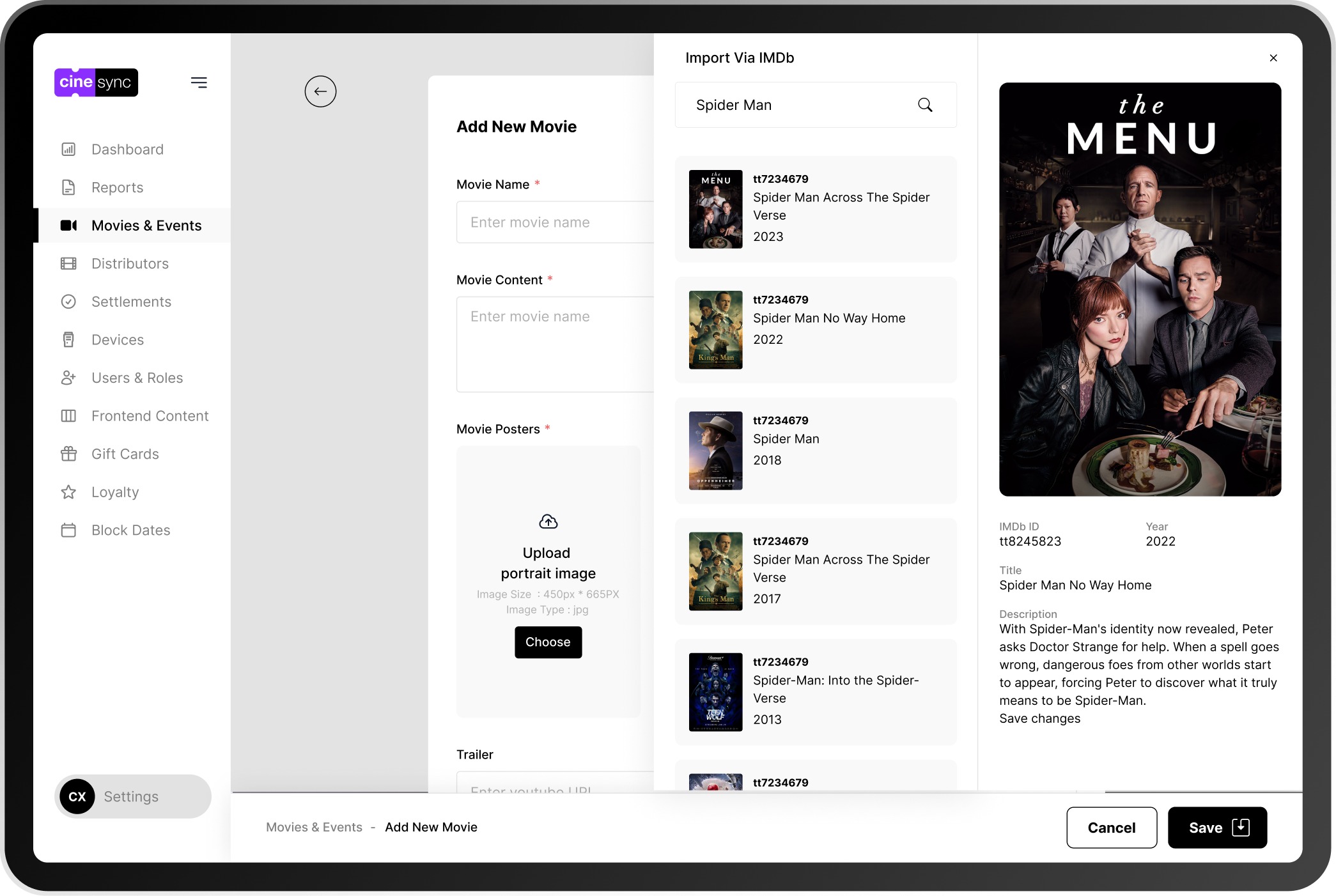
Task: Open Reports from the sidebar
Action: [x=117, y=188]
